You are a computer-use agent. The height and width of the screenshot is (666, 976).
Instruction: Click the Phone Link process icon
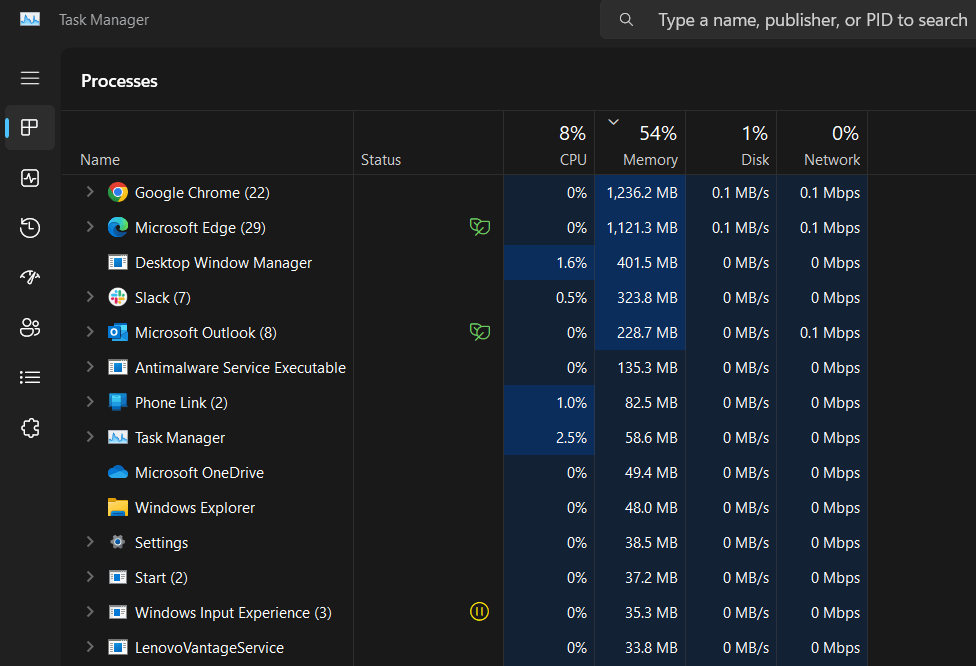tap(118, 402)
